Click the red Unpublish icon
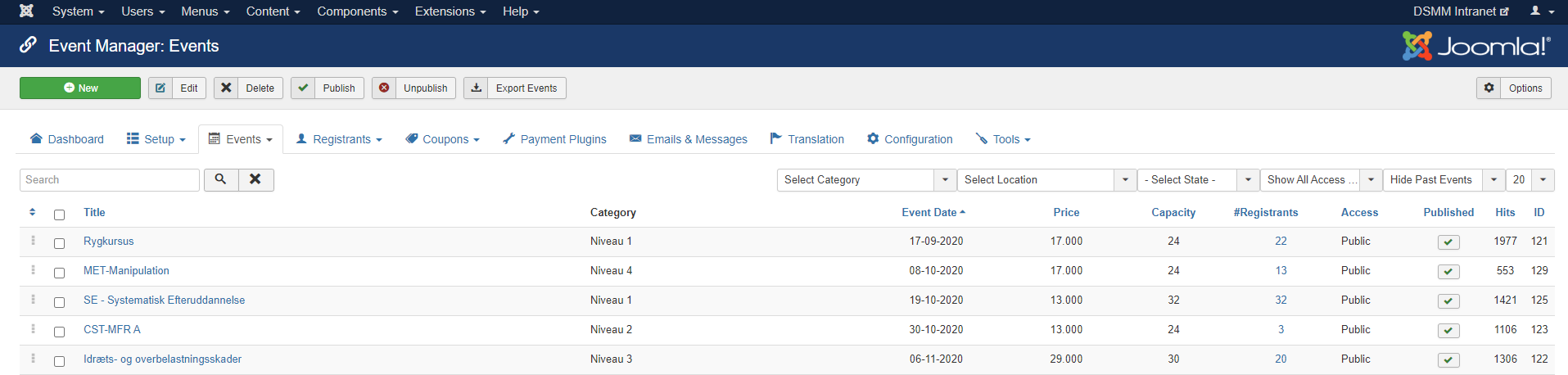Screen dimensions: 1568x375 pyautogui.click(x=384, y=88)
